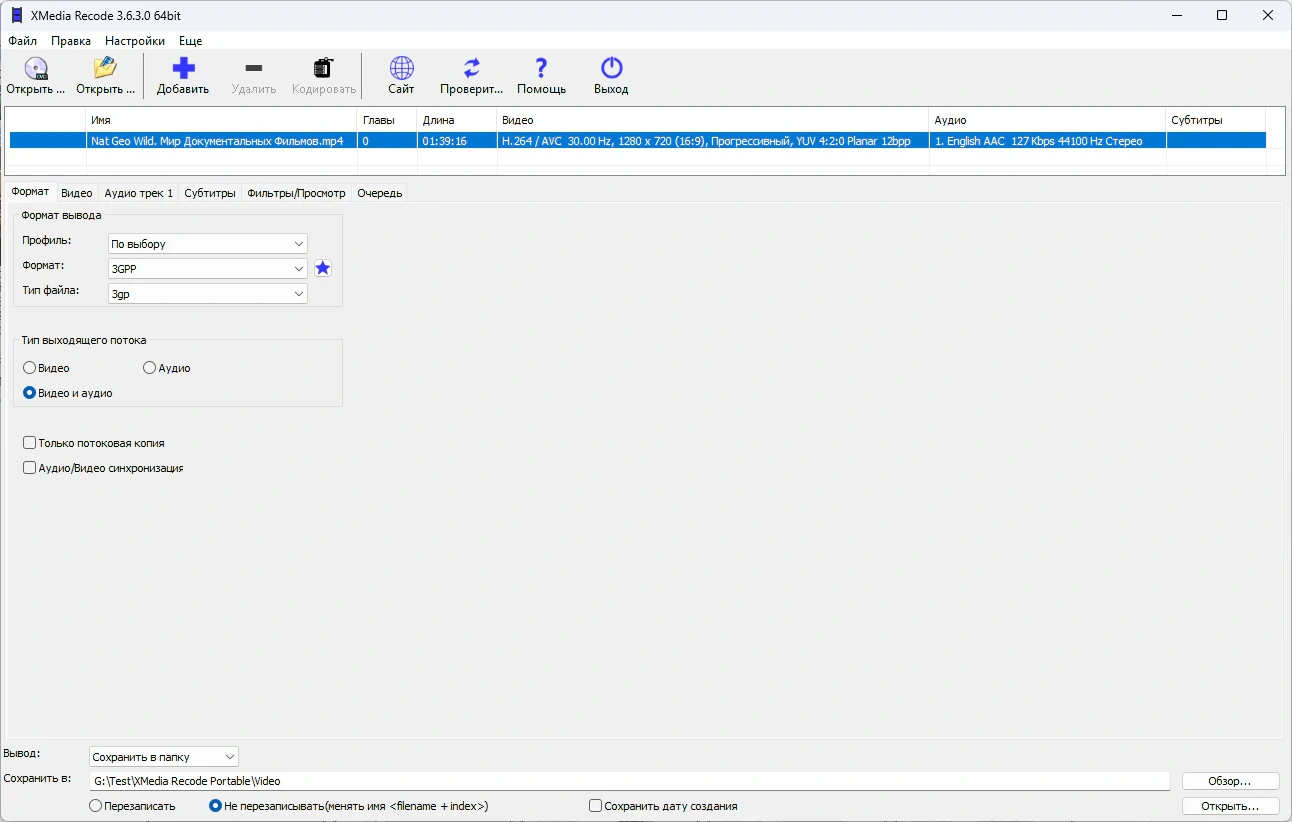
Task: Click the Обзор... browse button
Action: coord(1230,781)
